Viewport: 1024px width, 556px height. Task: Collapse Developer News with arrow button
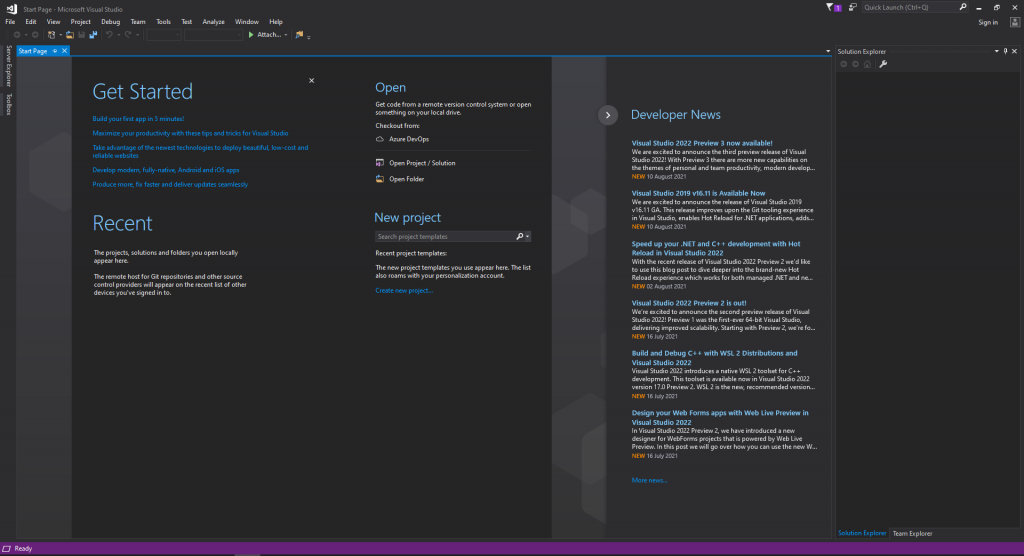[x=607, y=115]
